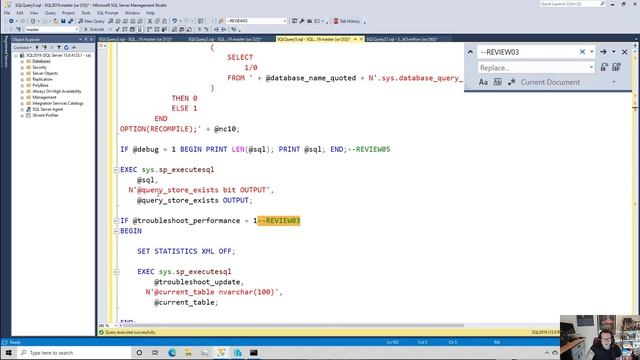Screen dimensions: 640x360
Task: Click the Replace Next icon
Action: tap(604, 67)
